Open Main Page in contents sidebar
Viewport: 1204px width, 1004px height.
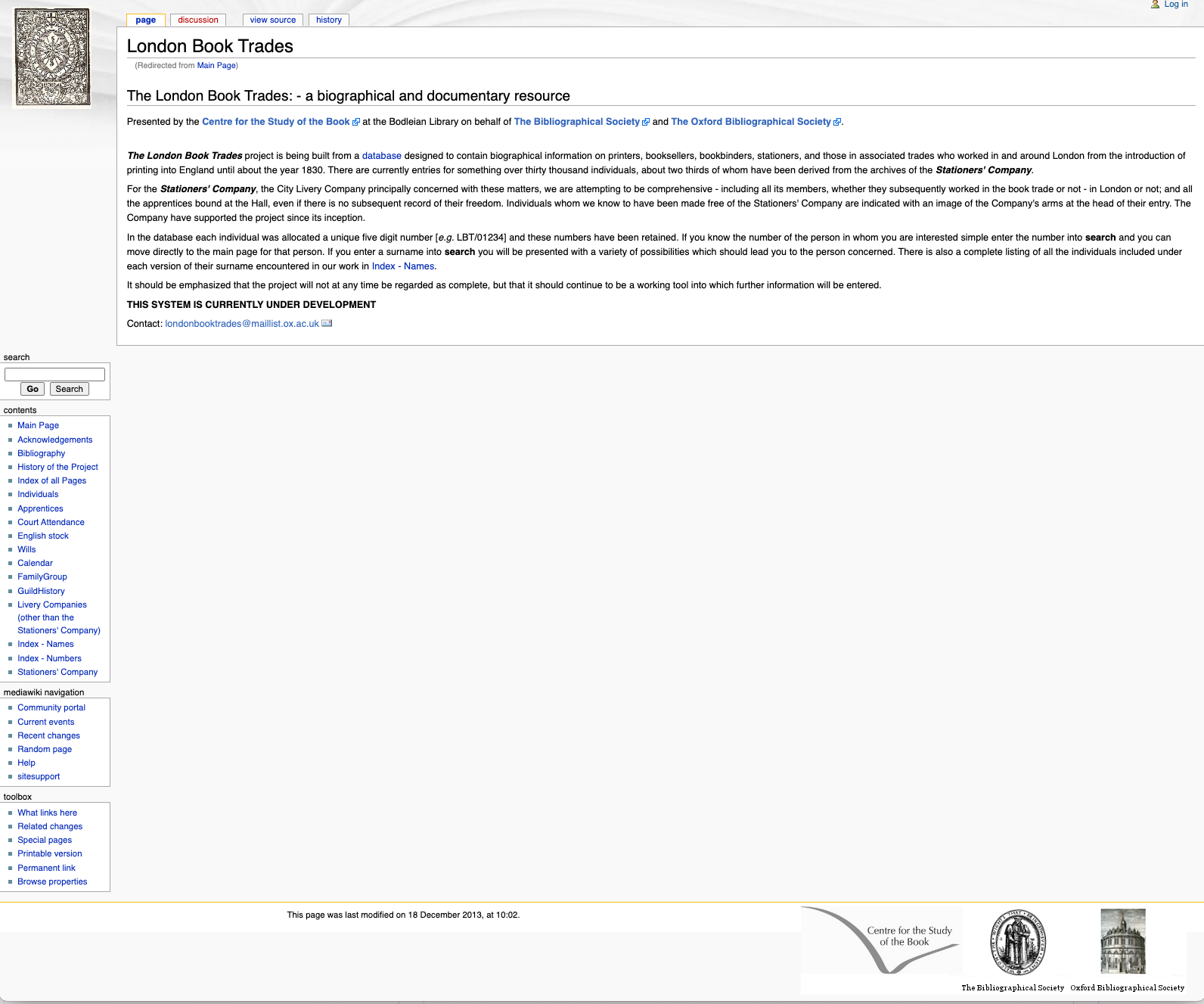(x=38, y=425)
